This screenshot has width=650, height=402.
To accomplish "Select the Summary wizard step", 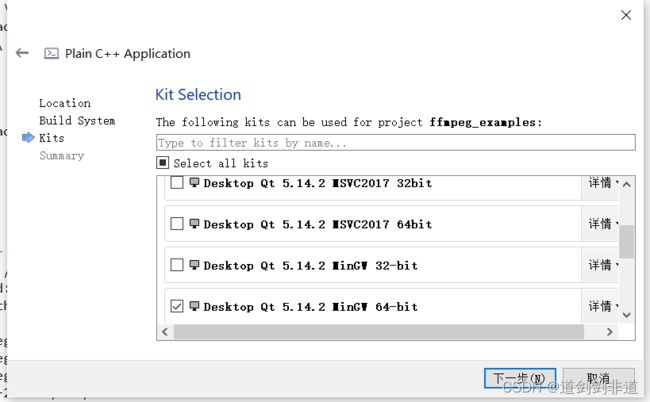I will tap(62, 156).
